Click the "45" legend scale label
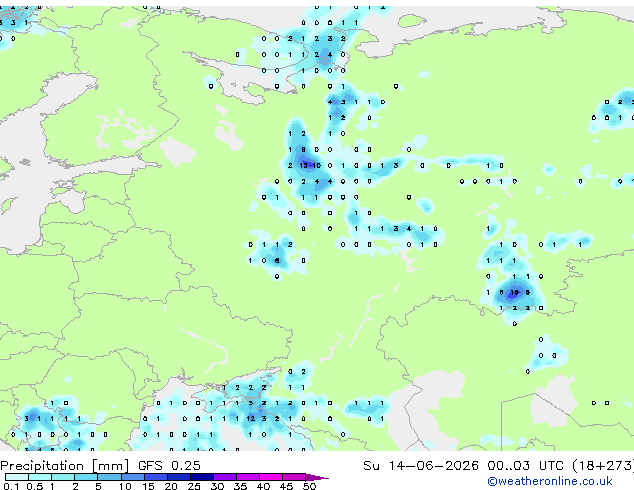The height and width of the screenshot is (490, 634). (286, 486)
